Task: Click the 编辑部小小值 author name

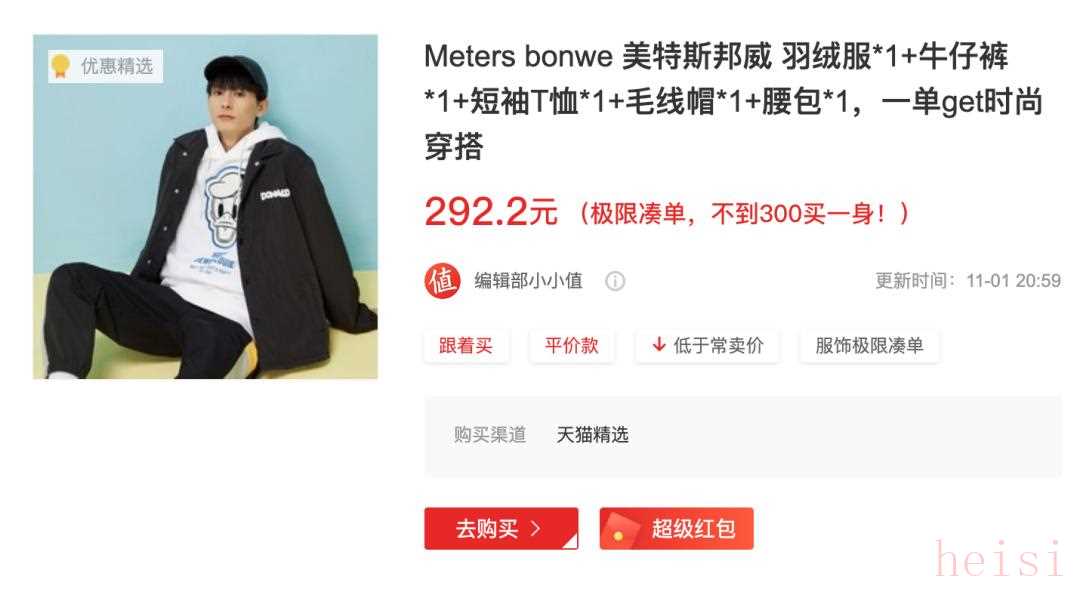Action: [x=528, y=281]
